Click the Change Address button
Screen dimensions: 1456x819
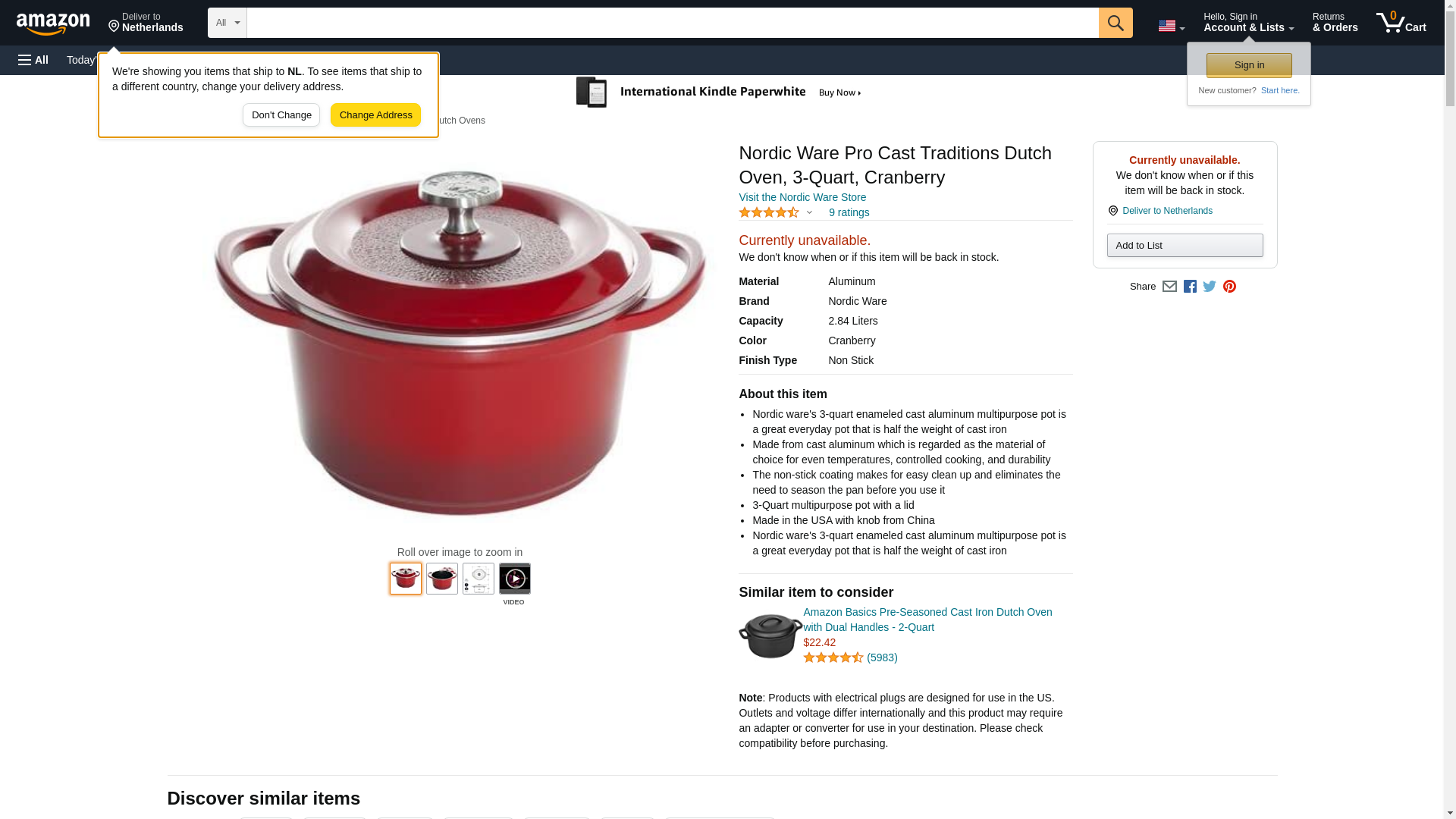(375, 115)
